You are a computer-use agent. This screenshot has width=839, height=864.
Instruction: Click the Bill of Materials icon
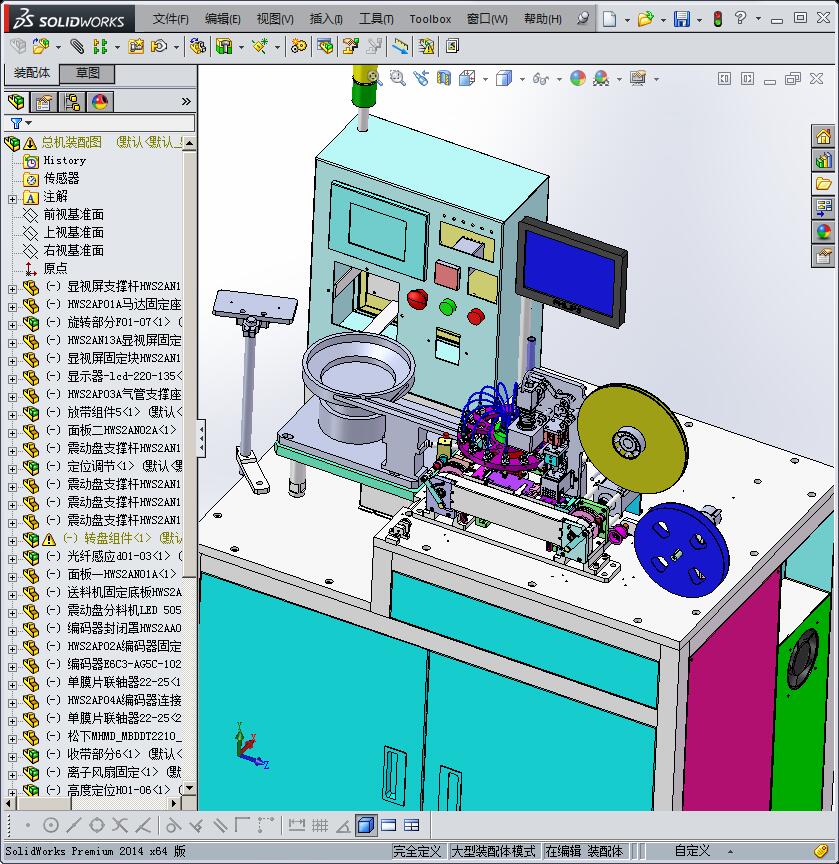[x=324, y=46]
